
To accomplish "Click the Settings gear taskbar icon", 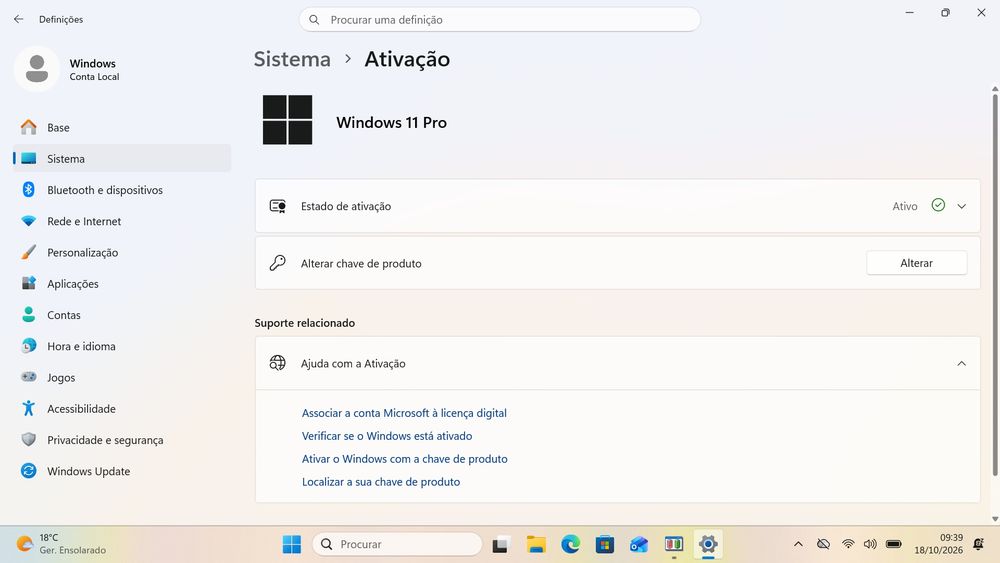I will click(708, 544).
